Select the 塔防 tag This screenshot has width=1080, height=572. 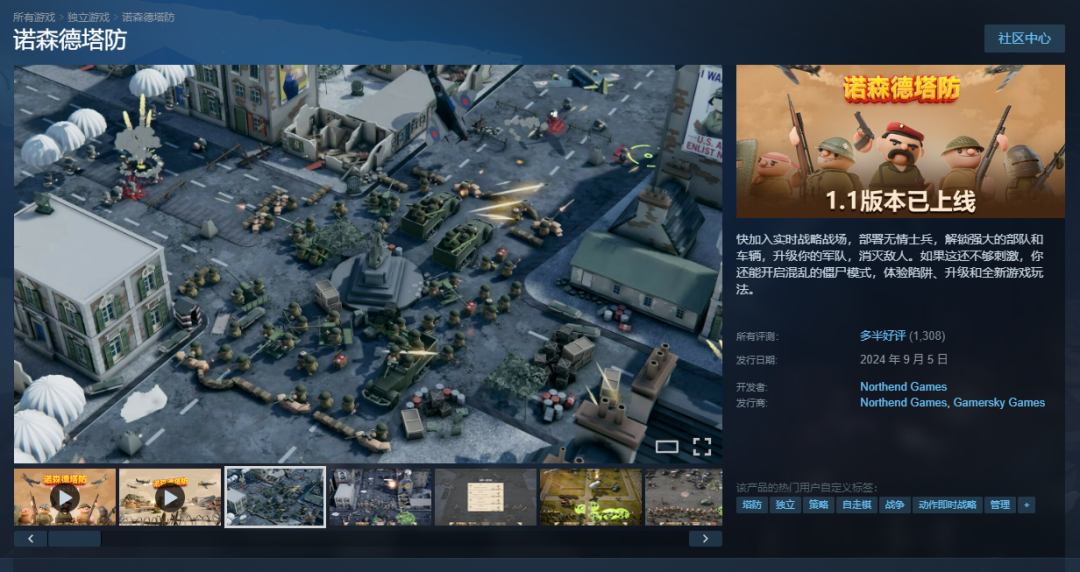[x=752, y=504]
